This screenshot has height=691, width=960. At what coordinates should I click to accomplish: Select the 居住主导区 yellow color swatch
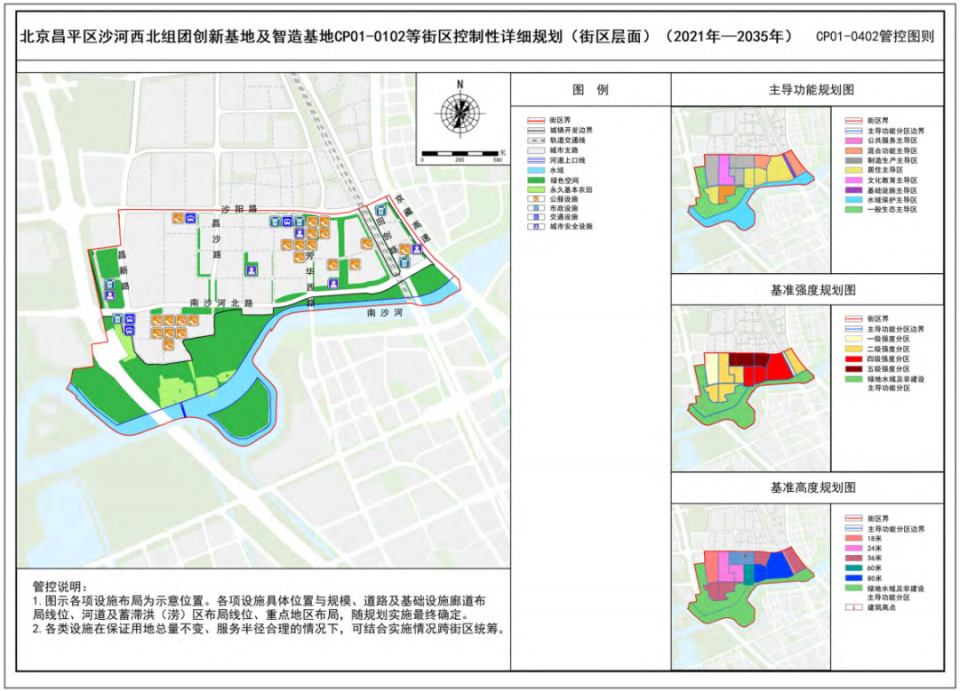click(x=853, y=169)
